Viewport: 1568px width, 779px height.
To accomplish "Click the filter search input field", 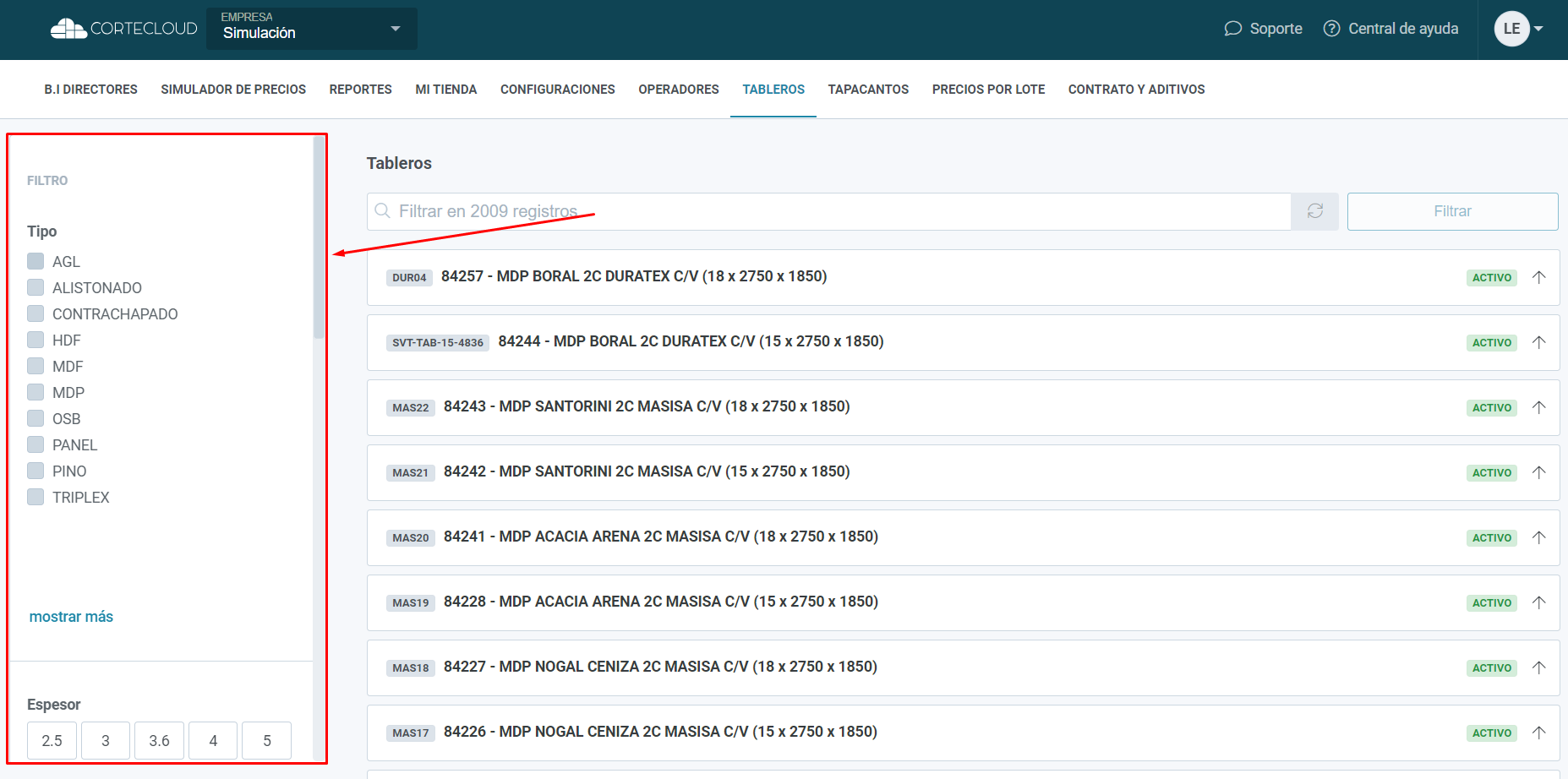I will tap(828, 211).
